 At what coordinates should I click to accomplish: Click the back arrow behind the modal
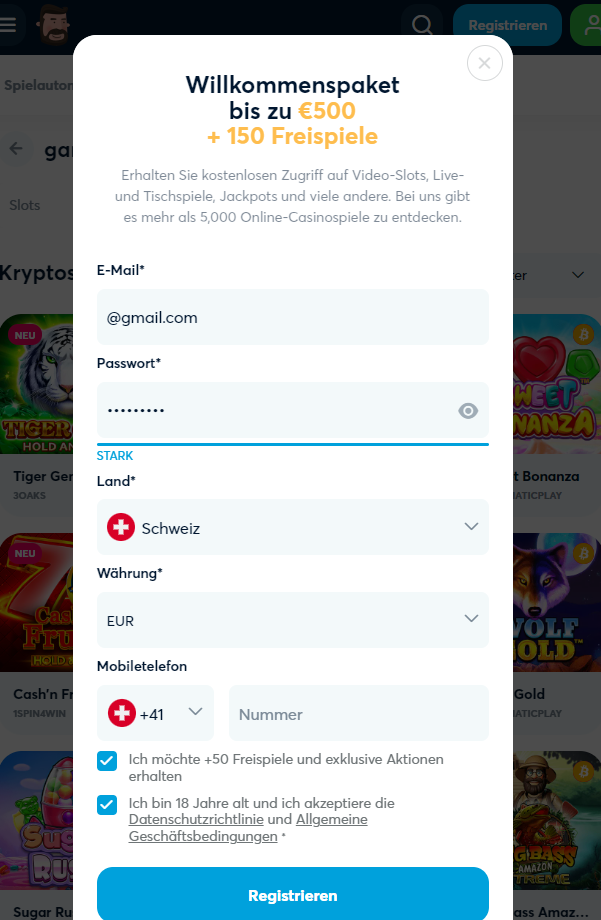pos(16,148)
